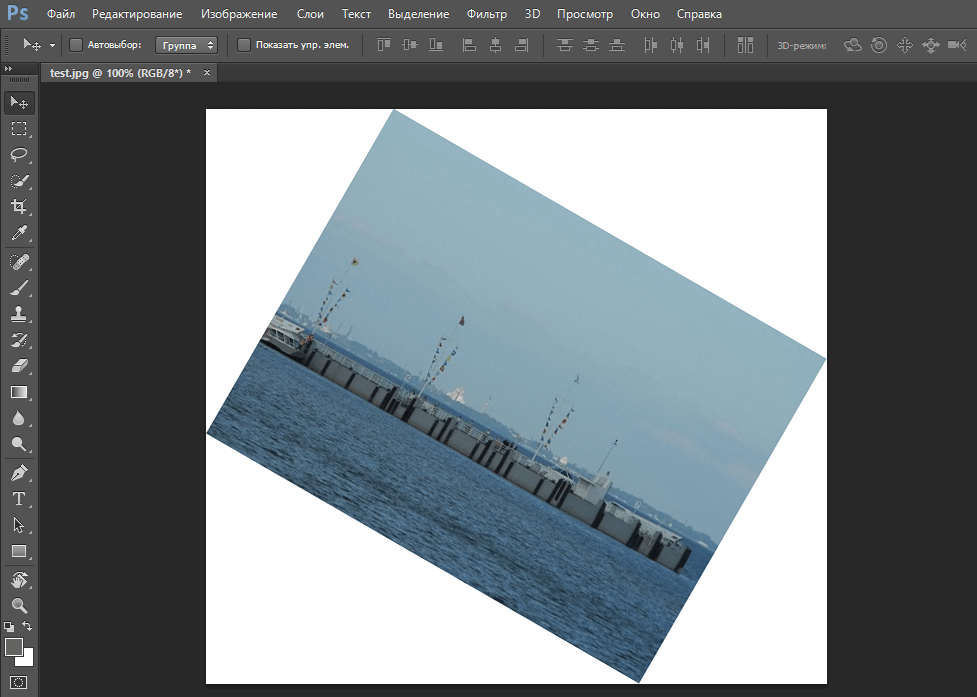Reset default foreground and background colors
The height and width of the screenshot is (697, 977).
[x=9, y=627]
